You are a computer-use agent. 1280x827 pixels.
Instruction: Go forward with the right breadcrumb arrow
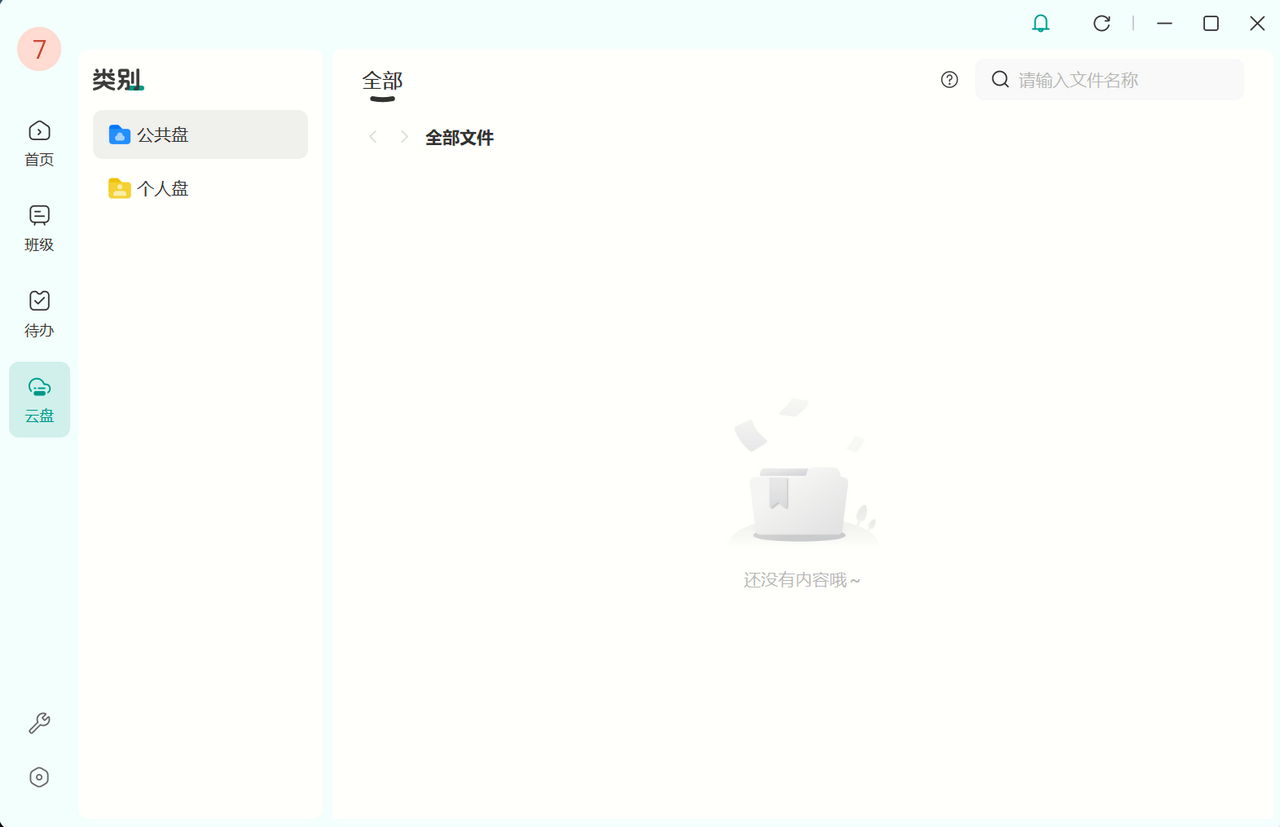click(x=403, y=136)
